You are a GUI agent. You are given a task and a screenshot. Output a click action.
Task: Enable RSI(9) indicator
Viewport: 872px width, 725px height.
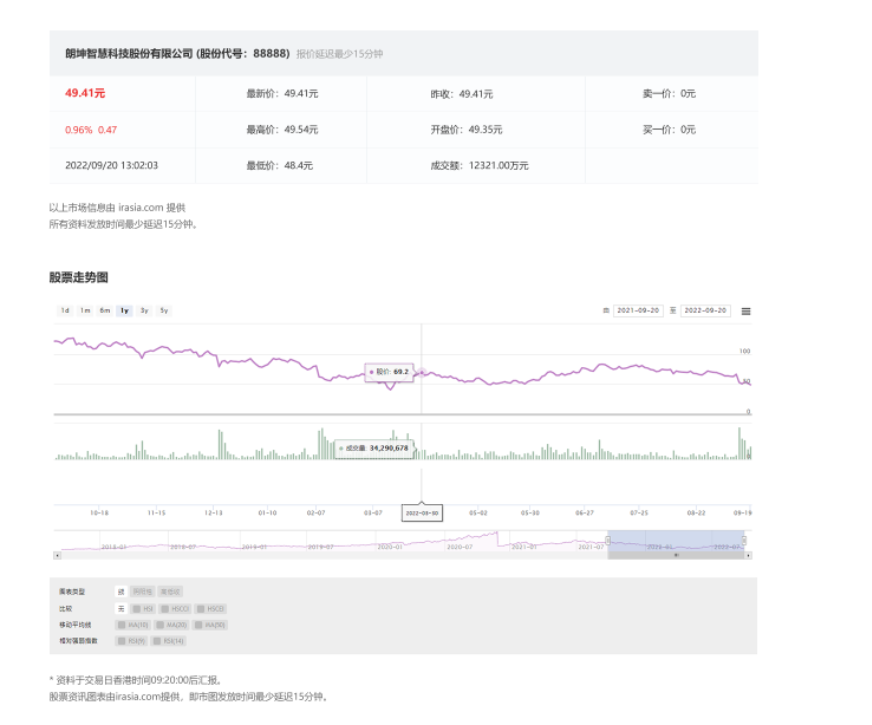pyautogui.click(x=131, y=640)
